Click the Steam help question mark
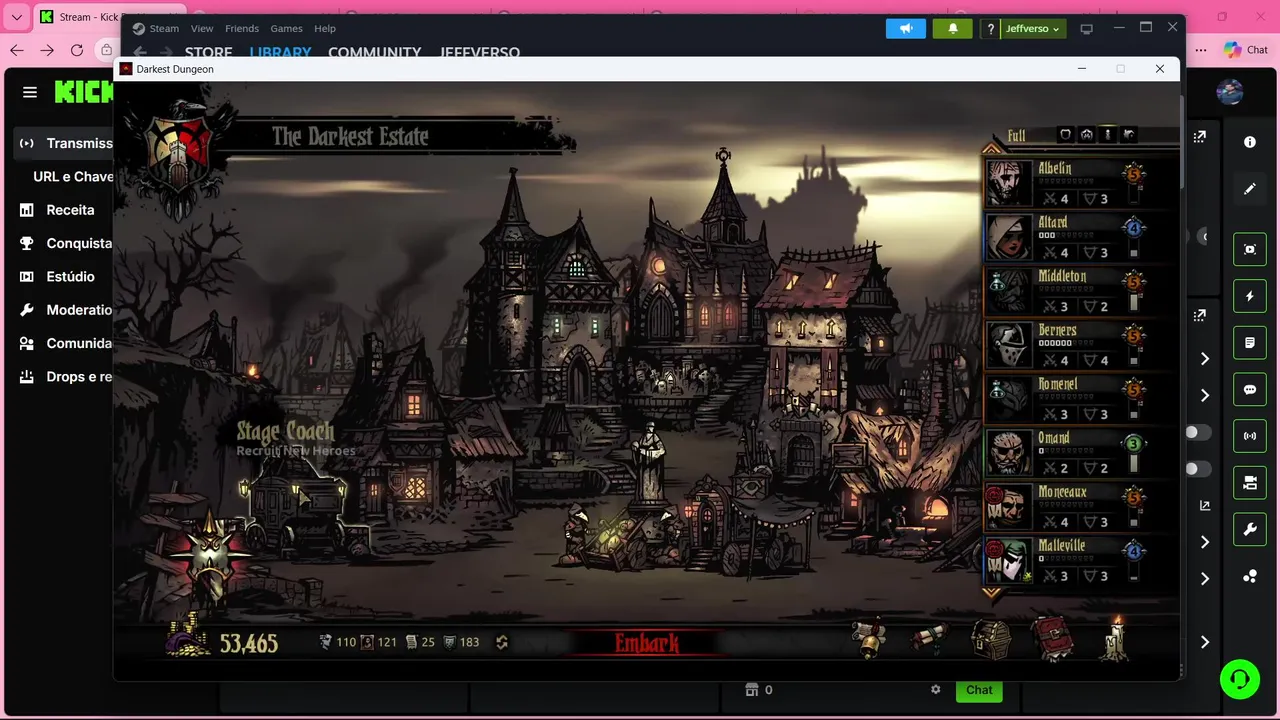This screenshot has height=720, width=1280. pos(991,29)
